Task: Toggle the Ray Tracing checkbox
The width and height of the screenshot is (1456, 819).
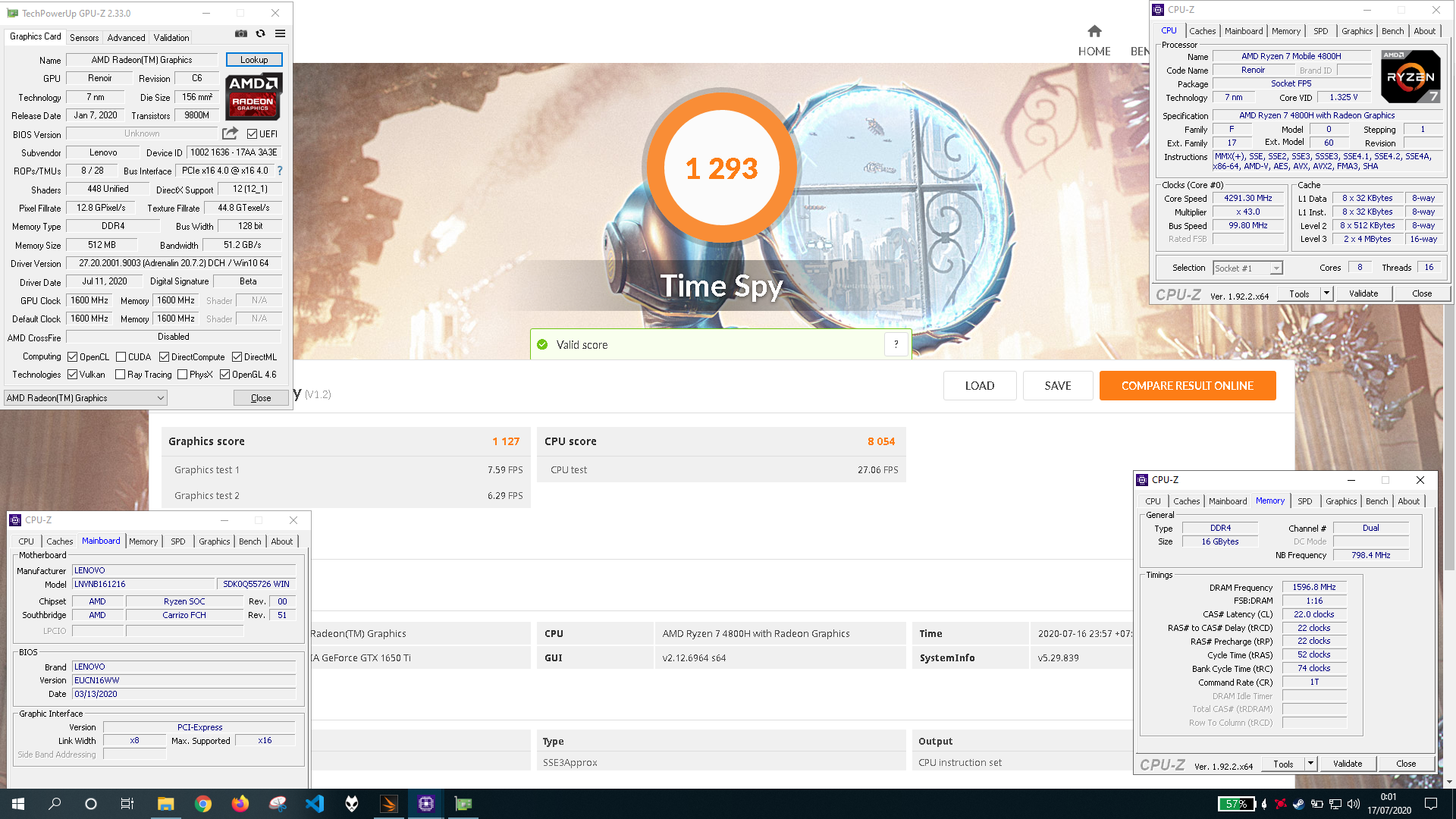Action: [x=120, y=375]
